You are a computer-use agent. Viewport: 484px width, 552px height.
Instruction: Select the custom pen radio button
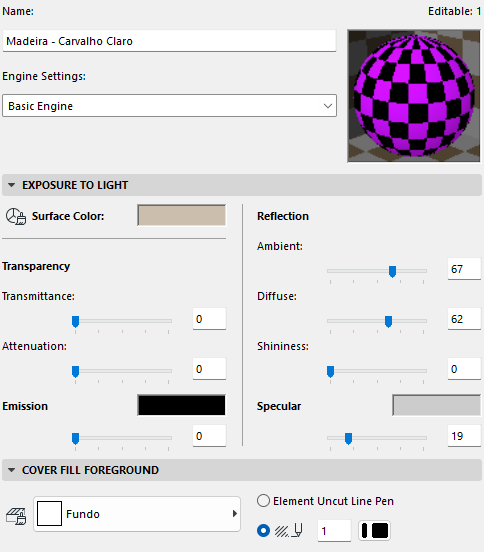click(263, 530)
